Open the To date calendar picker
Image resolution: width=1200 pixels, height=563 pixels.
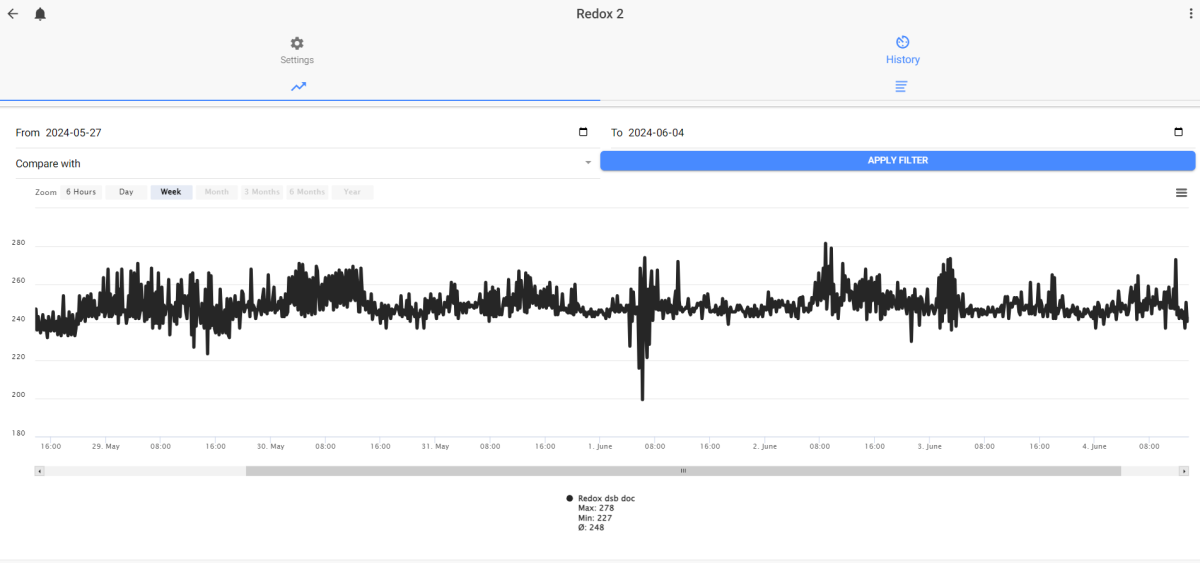pos(1178,132)
